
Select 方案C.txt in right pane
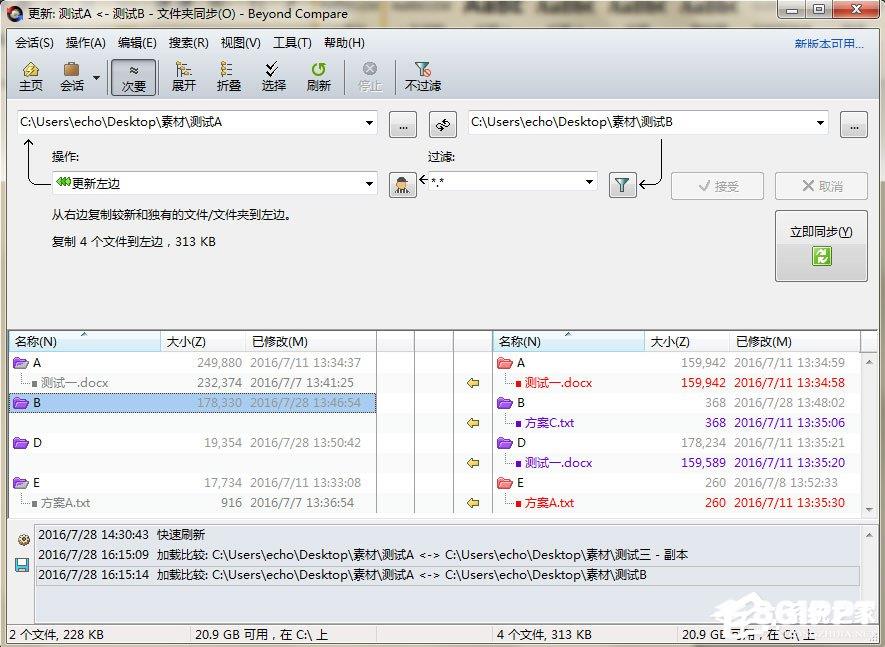[x=677, y=423]
